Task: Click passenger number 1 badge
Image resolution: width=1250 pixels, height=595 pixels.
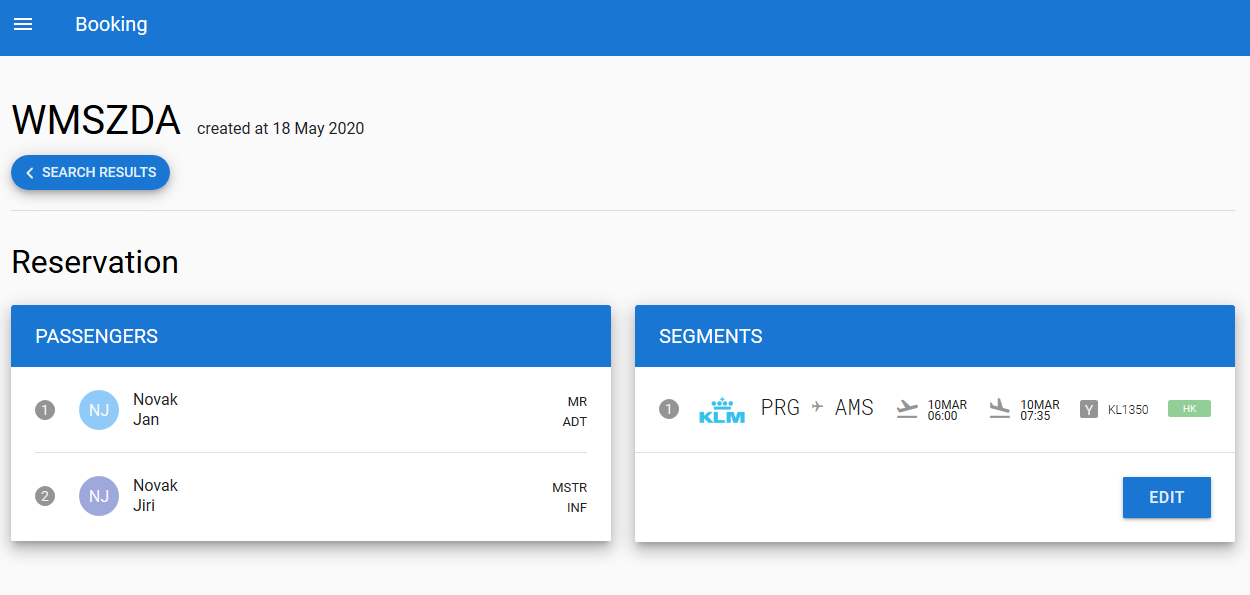Action: pyautogui.click(x=45, y=410)
